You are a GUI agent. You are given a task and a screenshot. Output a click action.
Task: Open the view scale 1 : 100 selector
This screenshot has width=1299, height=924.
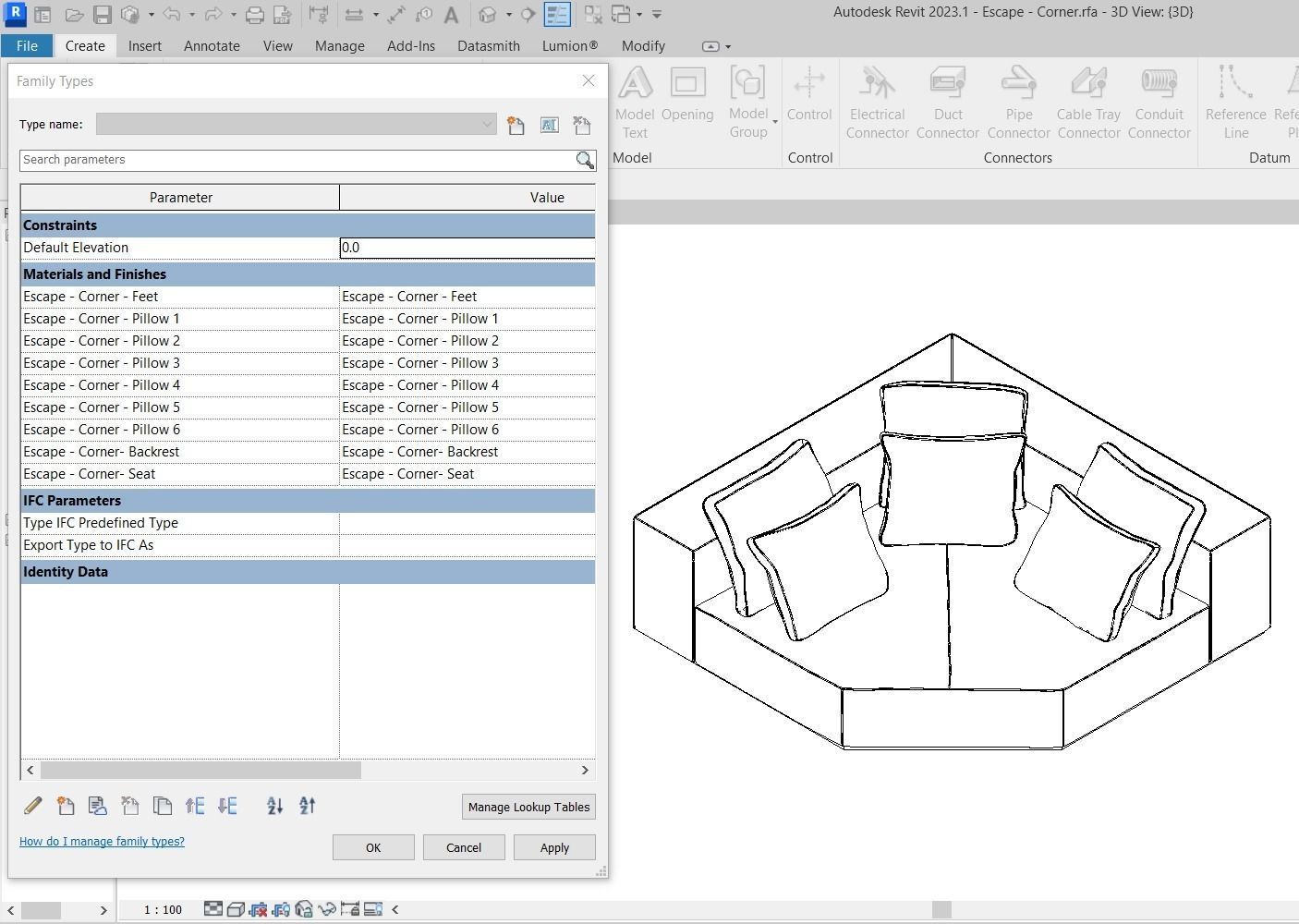(x=163, y=910)
